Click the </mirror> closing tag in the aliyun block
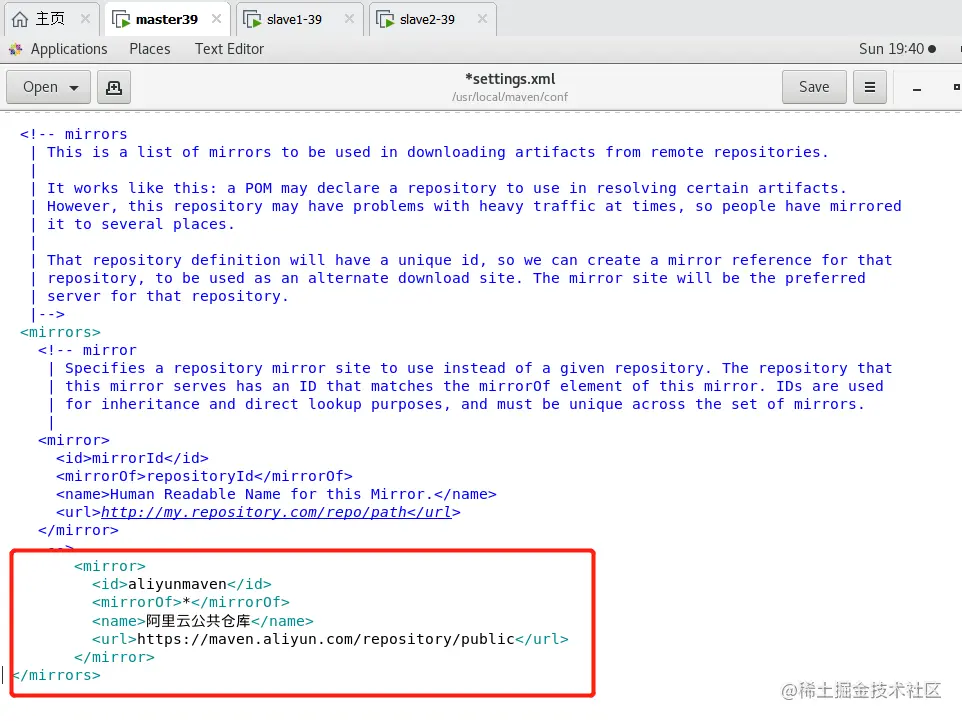962x721 pixels. point(114,657)
